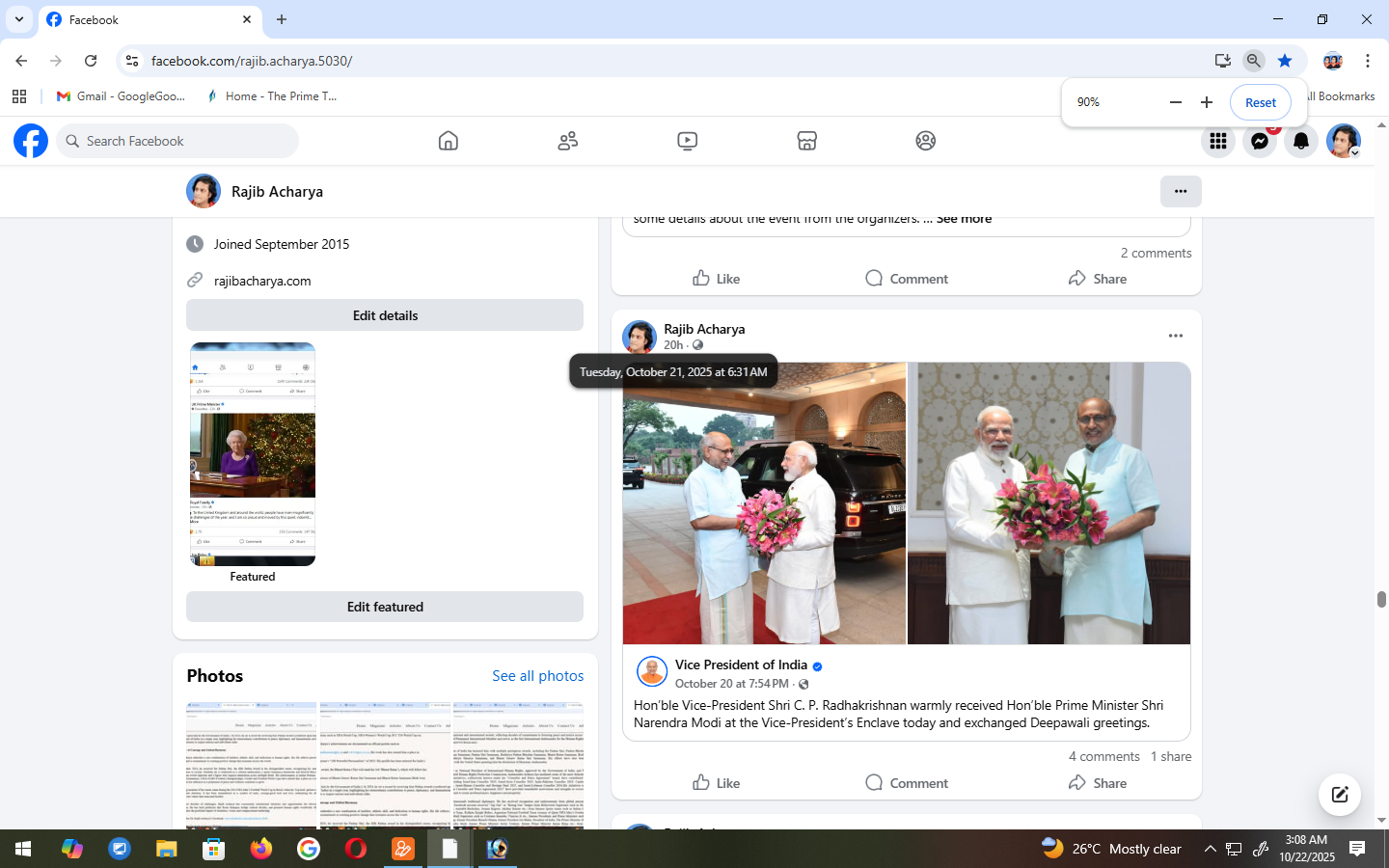Screen dimensions: 1389x868
Task: Open the notifications bell
Action: (1300, 141)
